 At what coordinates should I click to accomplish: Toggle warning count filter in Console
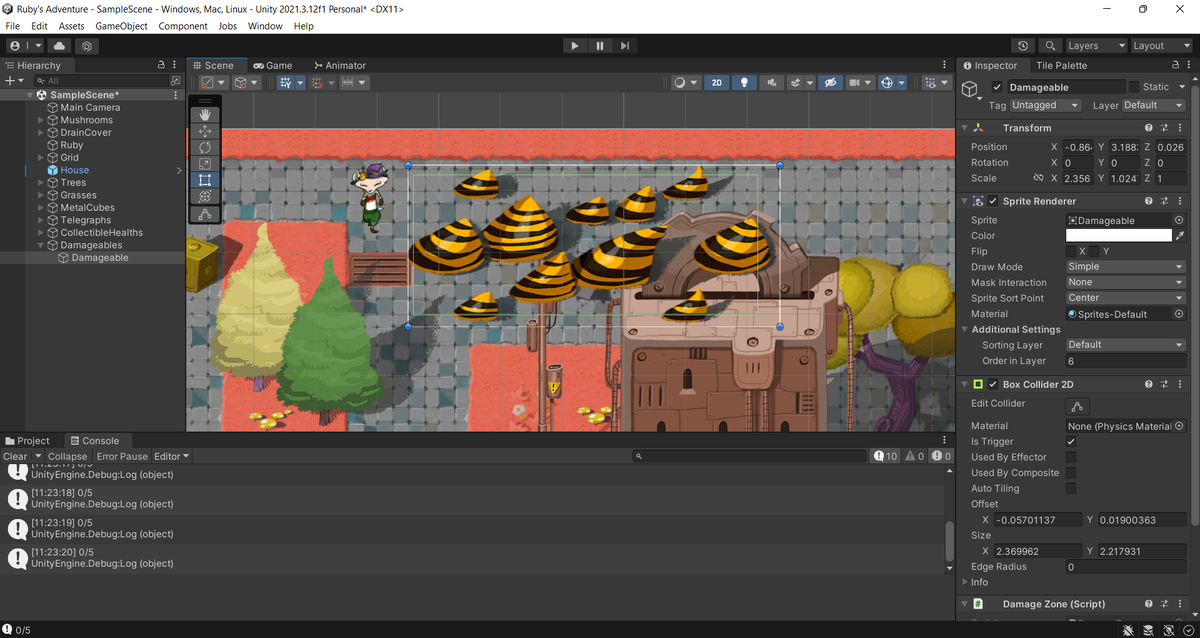click(915, 456)
